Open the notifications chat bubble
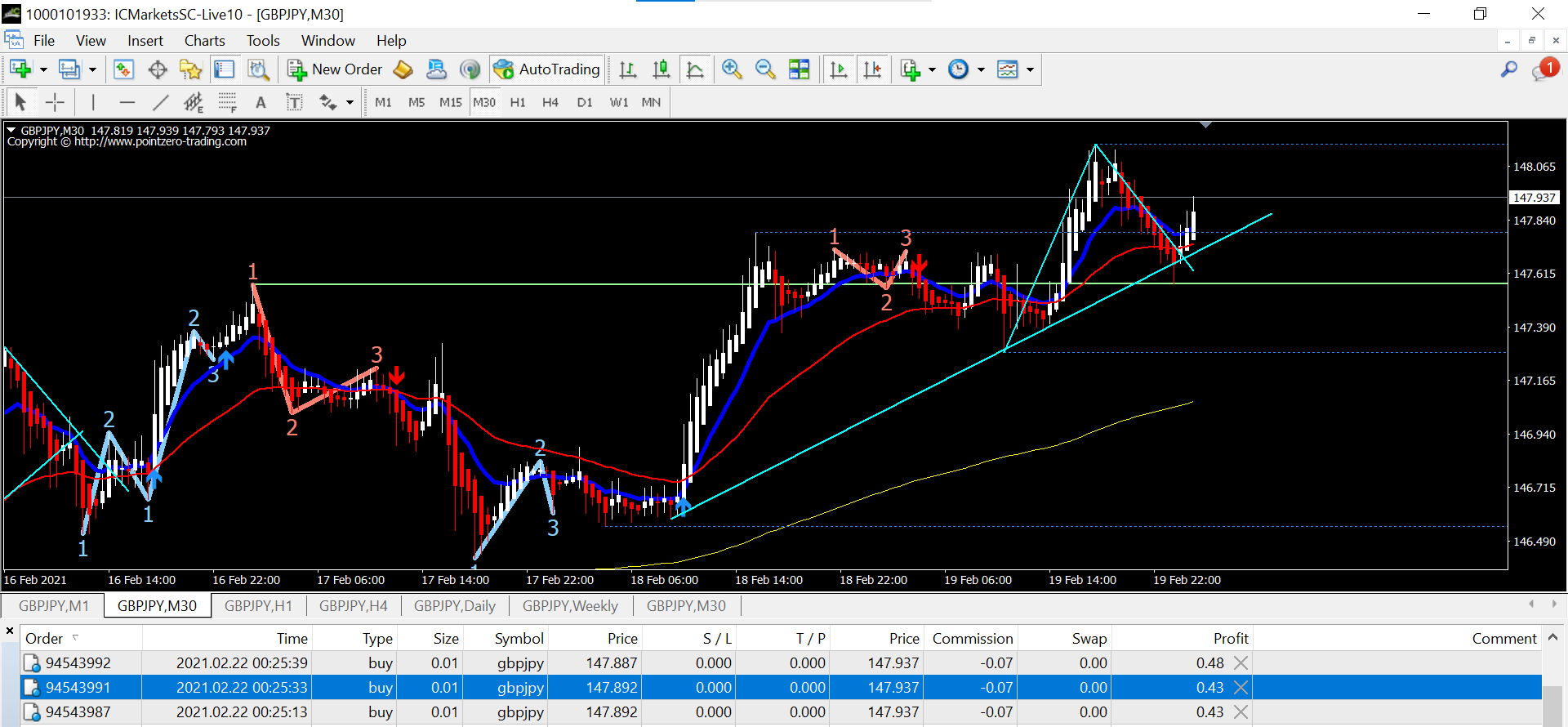The height and width of the screenshot is (727, 1568). (1543, 70)
